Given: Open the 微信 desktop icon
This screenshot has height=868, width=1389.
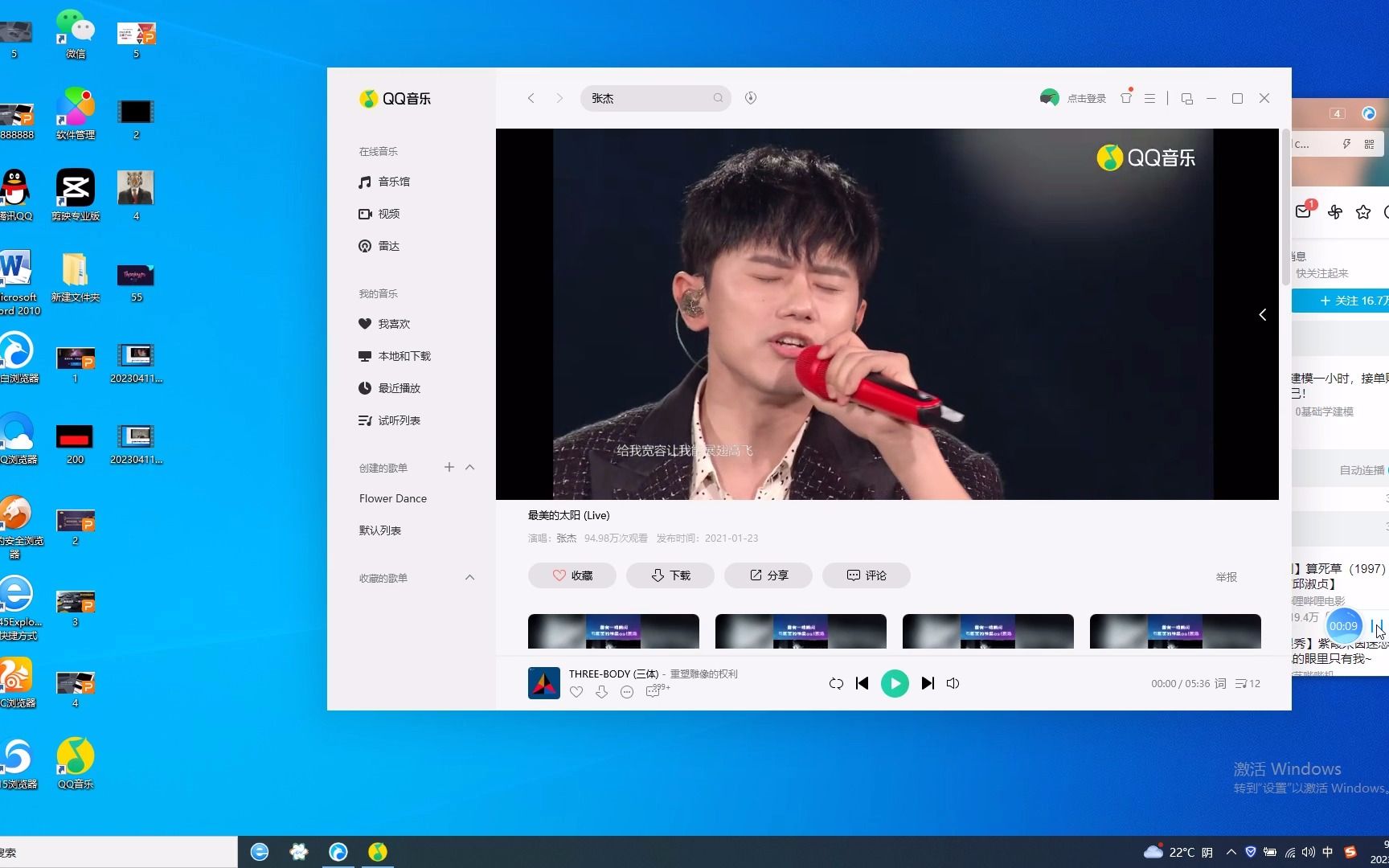Looking at the screenshot, I should pos(76,35).
